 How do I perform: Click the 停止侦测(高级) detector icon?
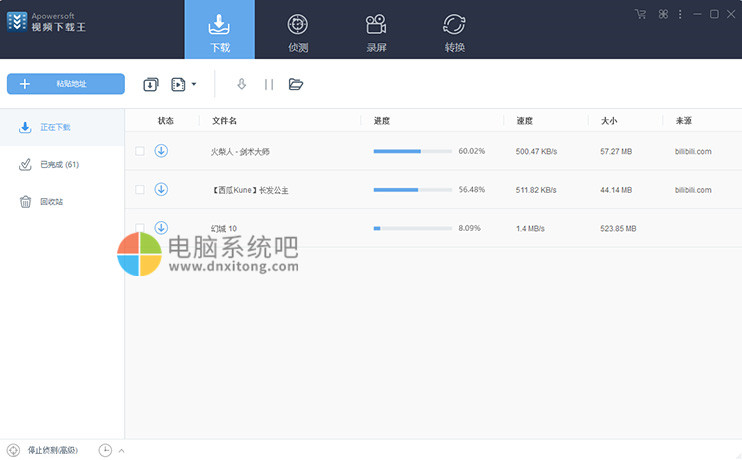point(13,450)
